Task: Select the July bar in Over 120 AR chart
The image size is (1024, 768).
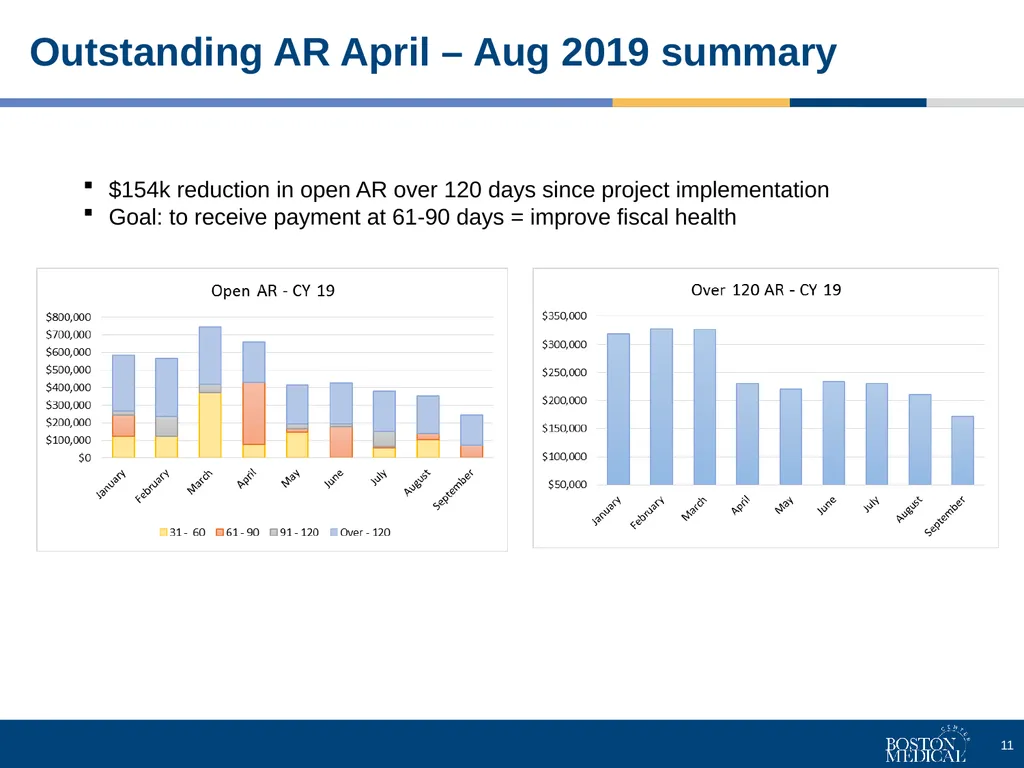Action: tap(877, 434)
